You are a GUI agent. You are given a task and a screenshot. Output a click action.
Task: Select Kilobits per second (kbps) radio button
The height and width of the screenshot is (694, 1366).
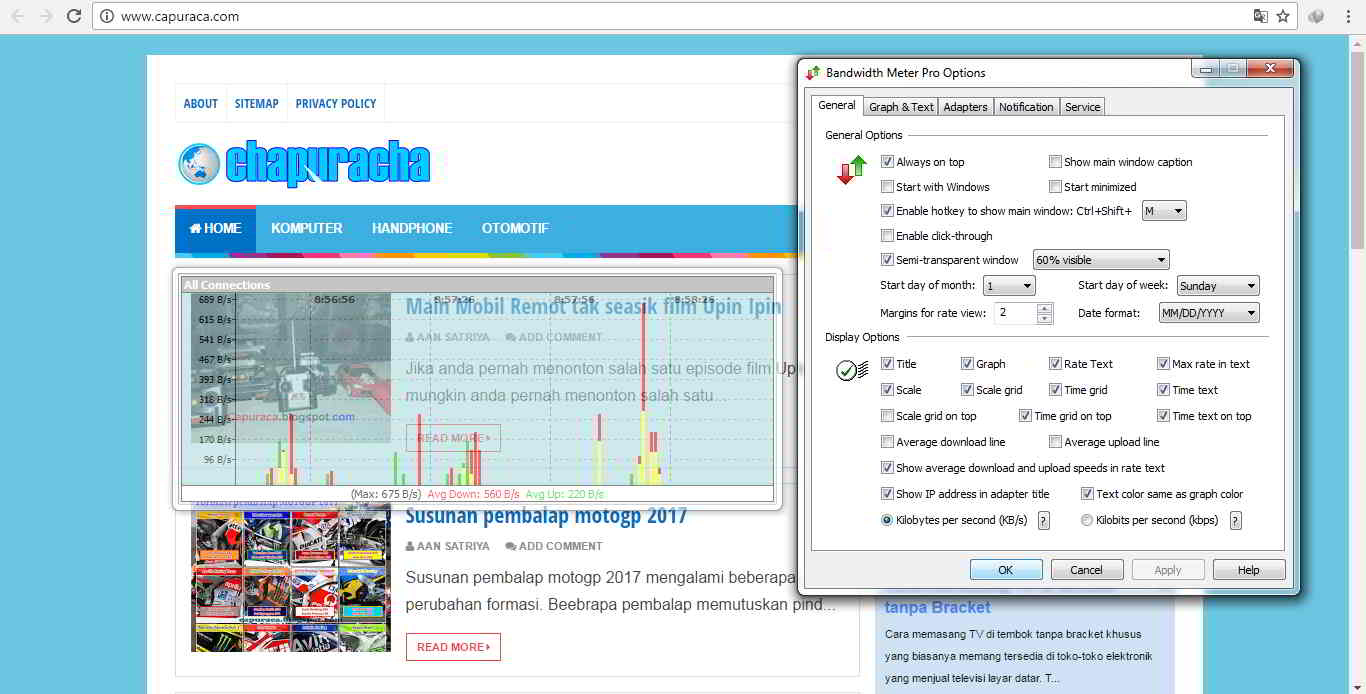[1087, 520]
